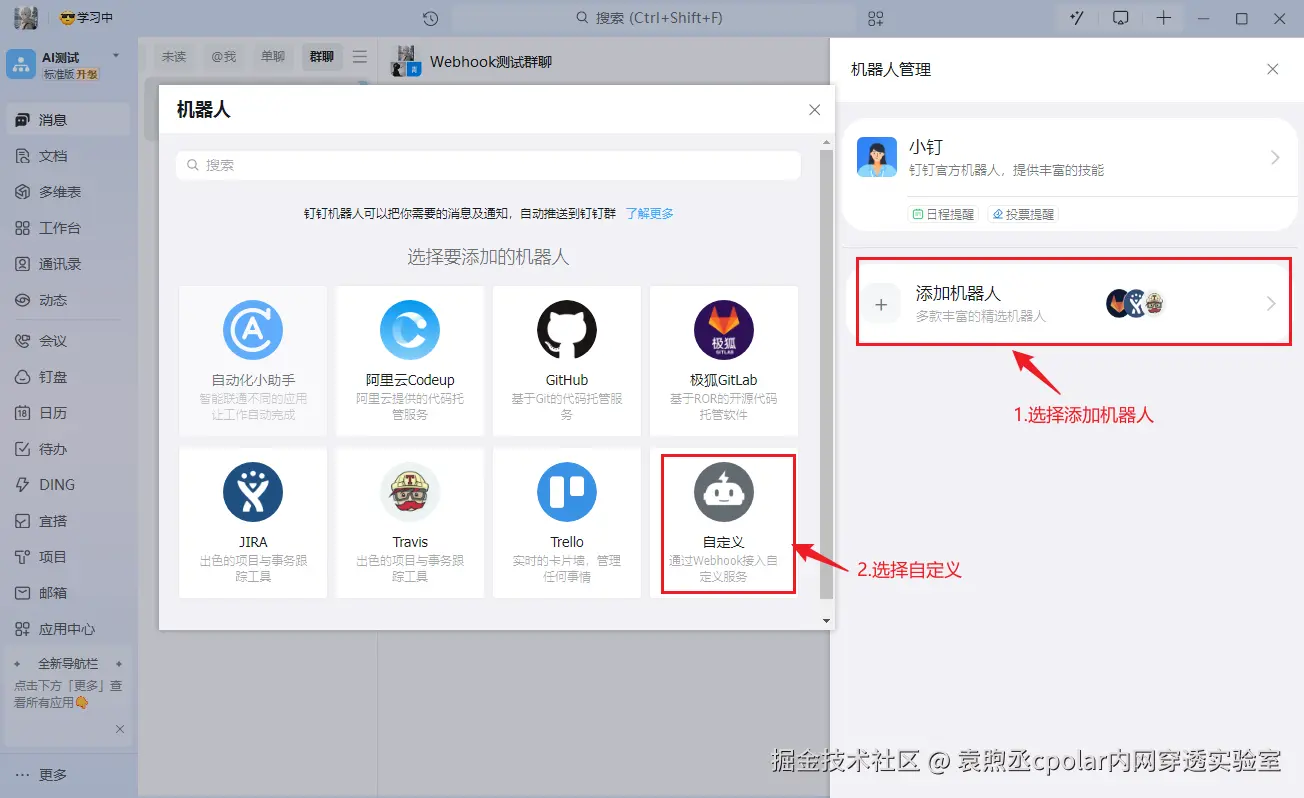Click 添加机器人 in robot management panel
Screen dimensions: 1304x798
pyautogui.click(x=1073, y=303)
